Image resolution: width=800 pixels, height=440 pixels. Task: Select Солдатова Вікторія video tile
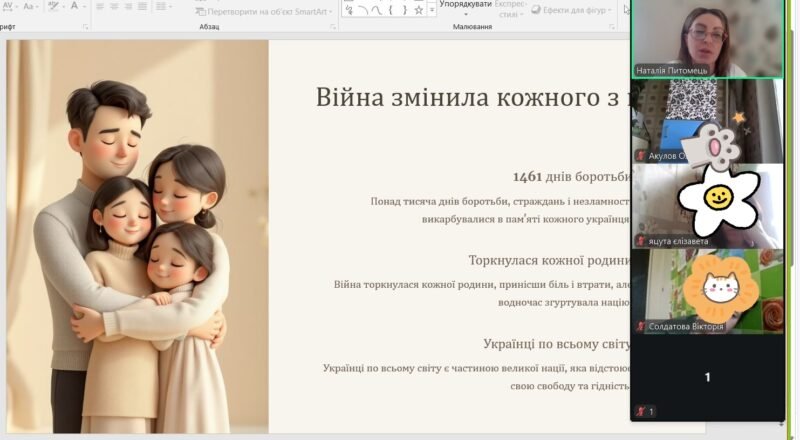(708, 290)
